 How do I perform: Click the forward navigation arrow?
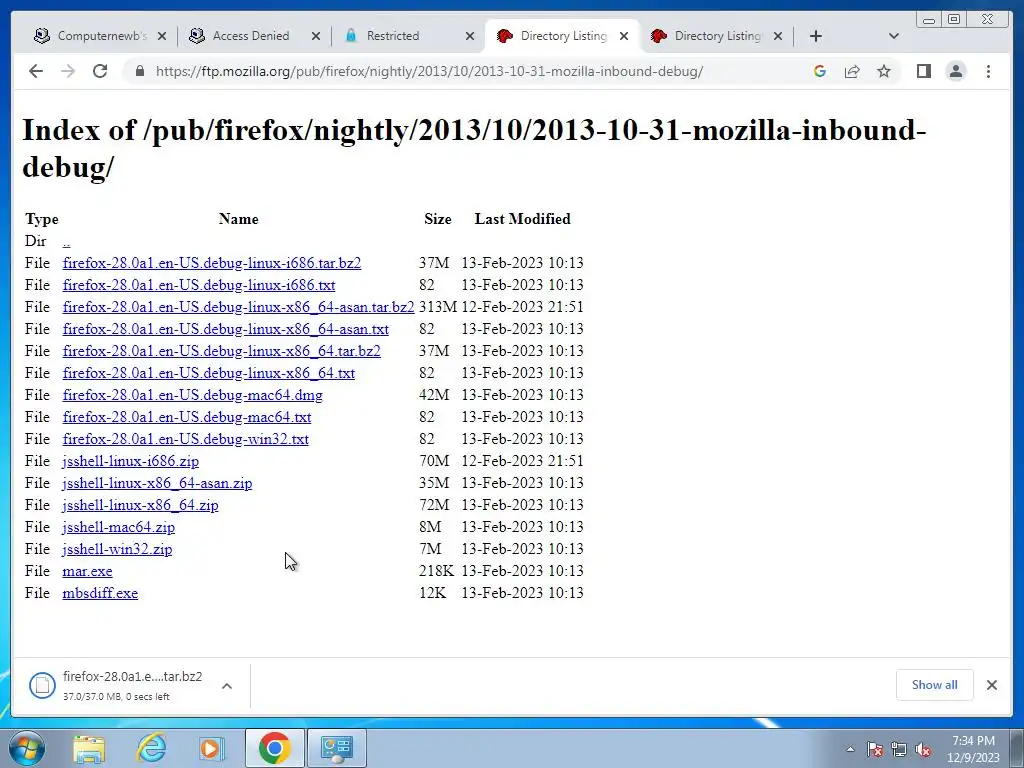tap(68, 71)
